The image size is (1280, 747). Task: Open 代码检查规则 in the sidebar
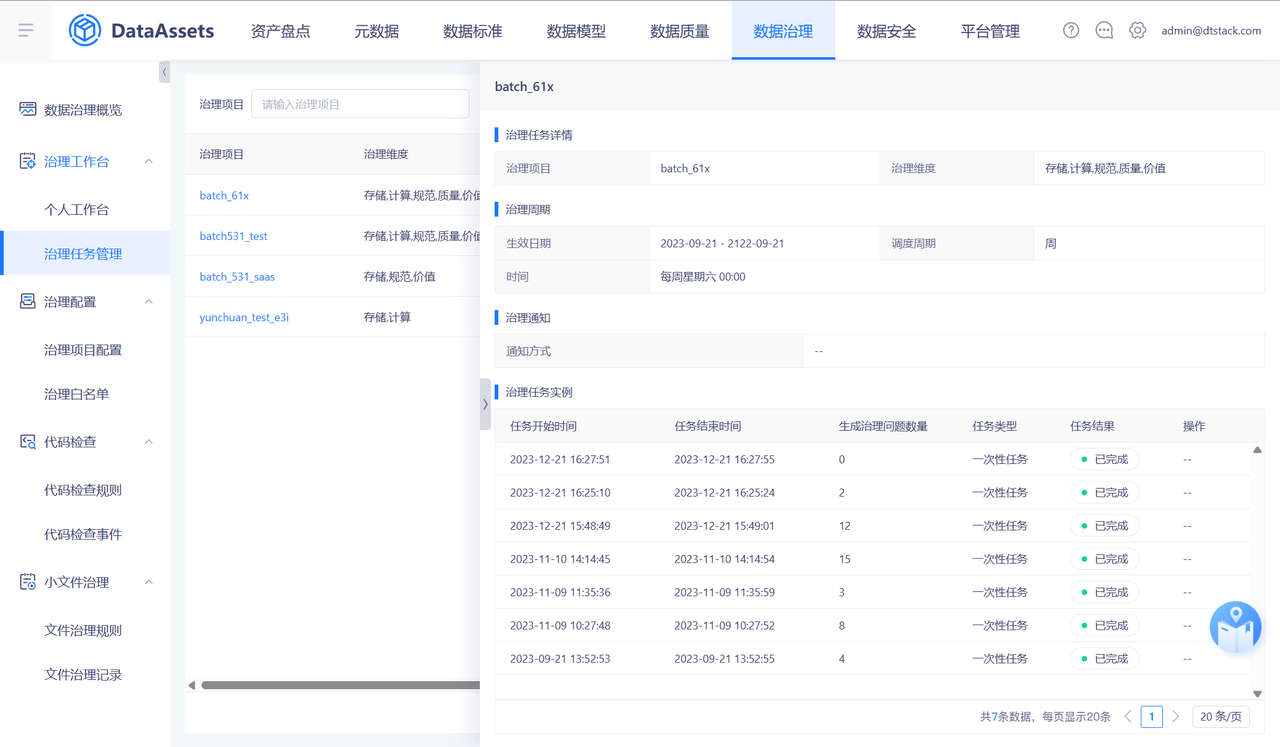tap(85, 489)
